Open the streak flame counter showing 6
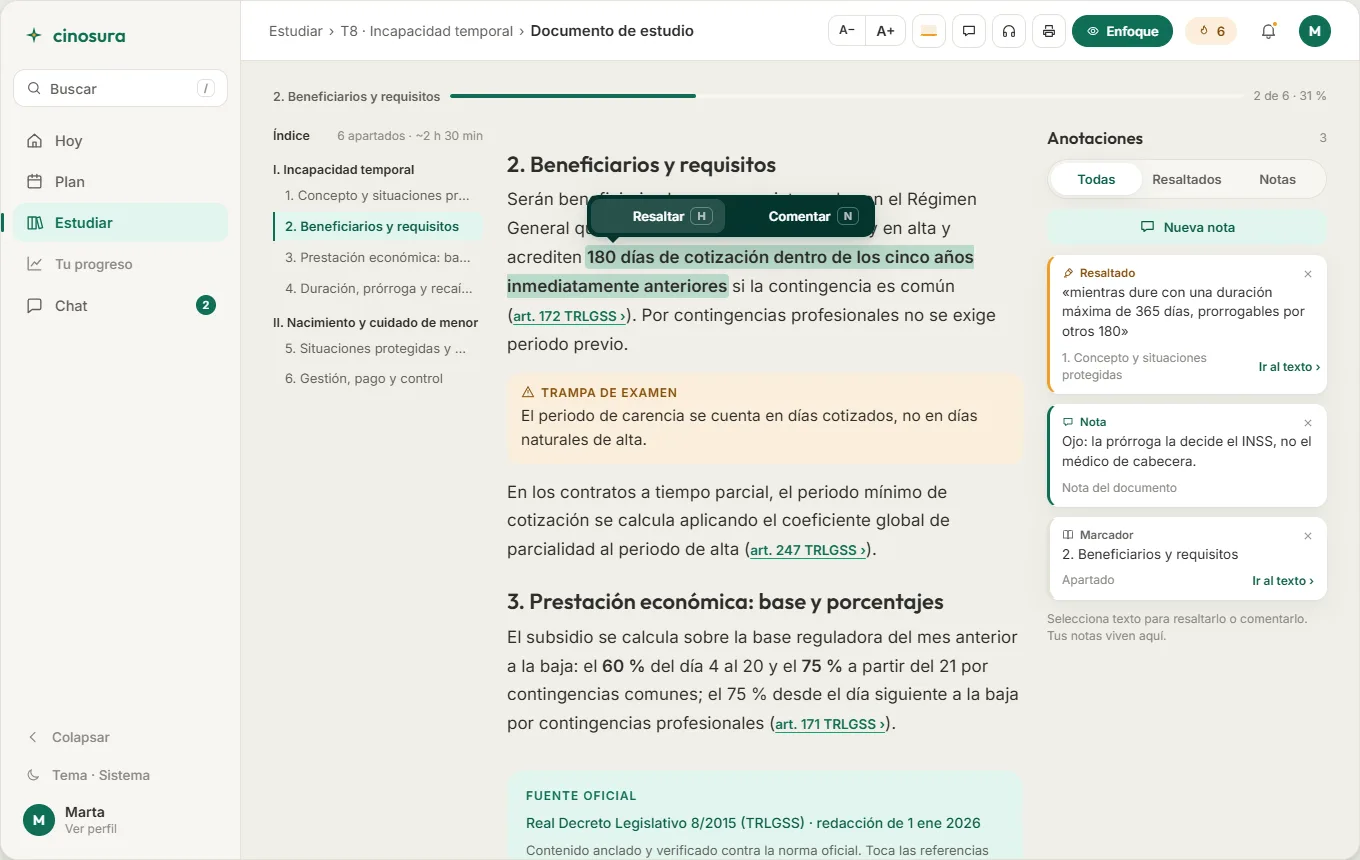The image size is (1360, 860). coord(1211,31)
